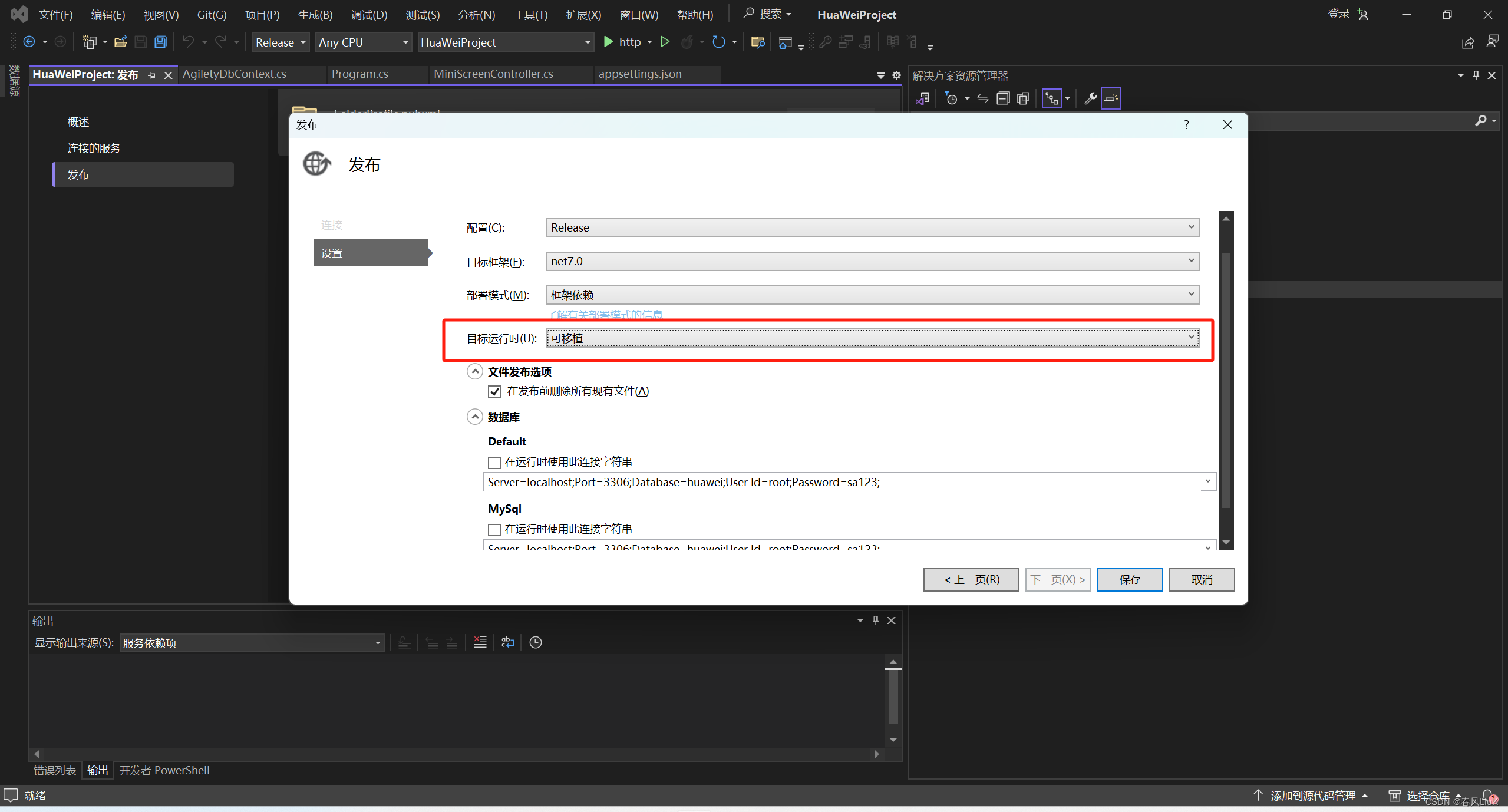Click the 发布 tab in left panel

coord(79,173)
